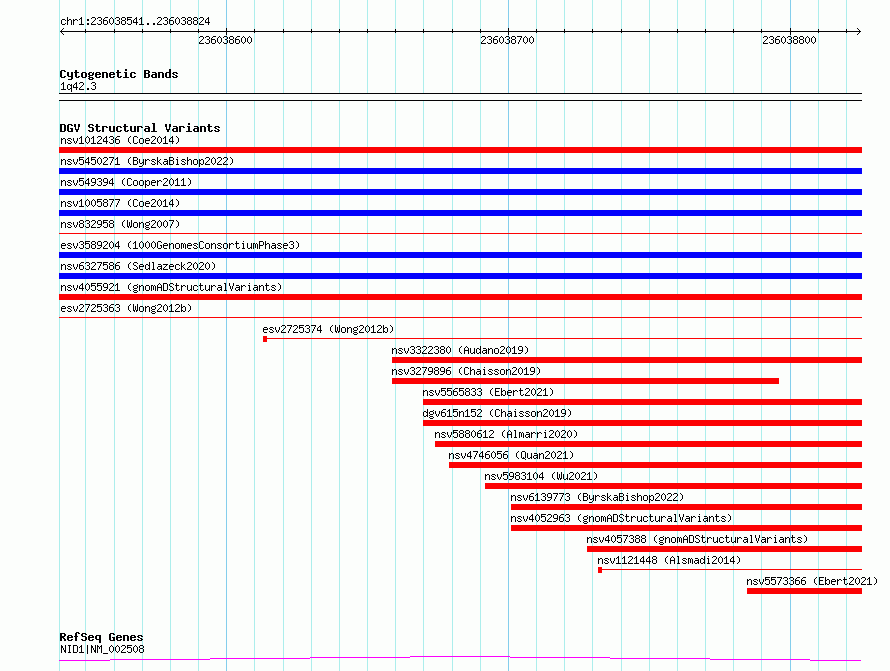Click dgv615n152 (Chaisson2019) label
The width and height of the screenshot is (890, 671).
coord(497,413)
